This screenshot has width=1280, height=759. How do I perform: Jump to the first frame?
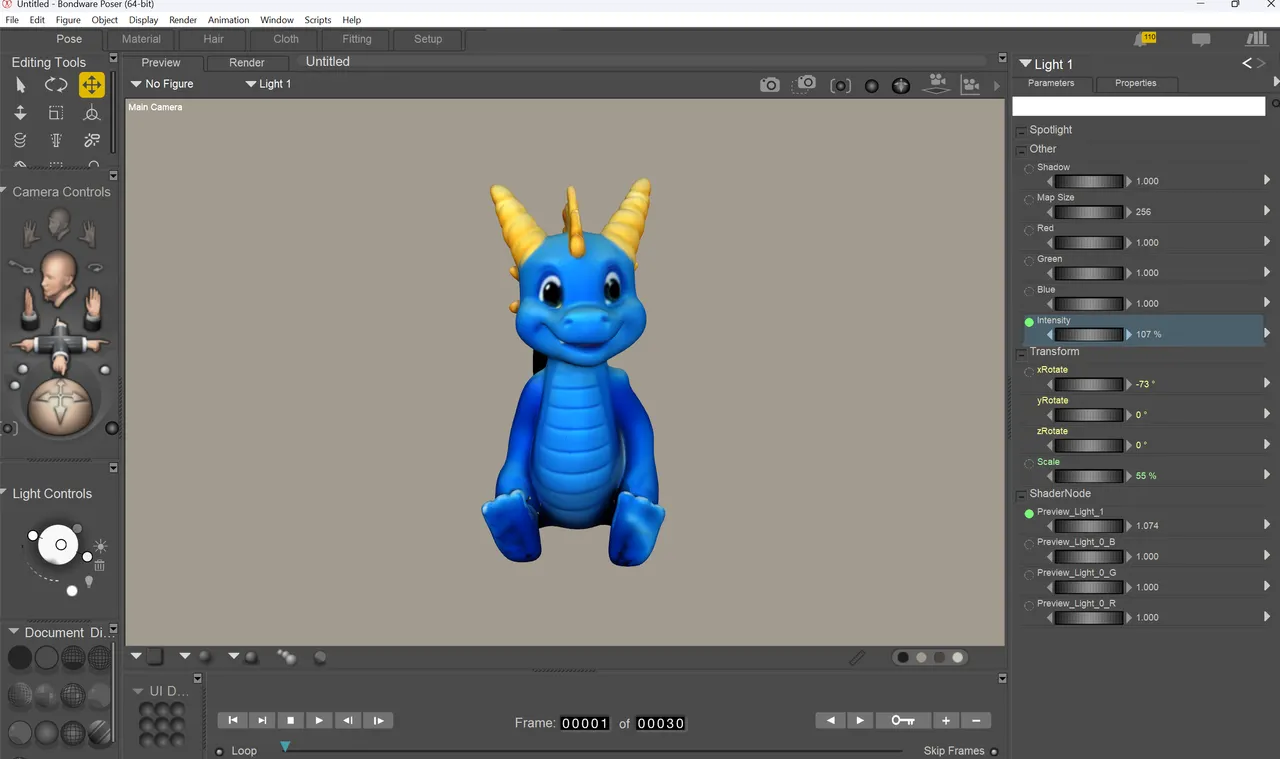232,720
